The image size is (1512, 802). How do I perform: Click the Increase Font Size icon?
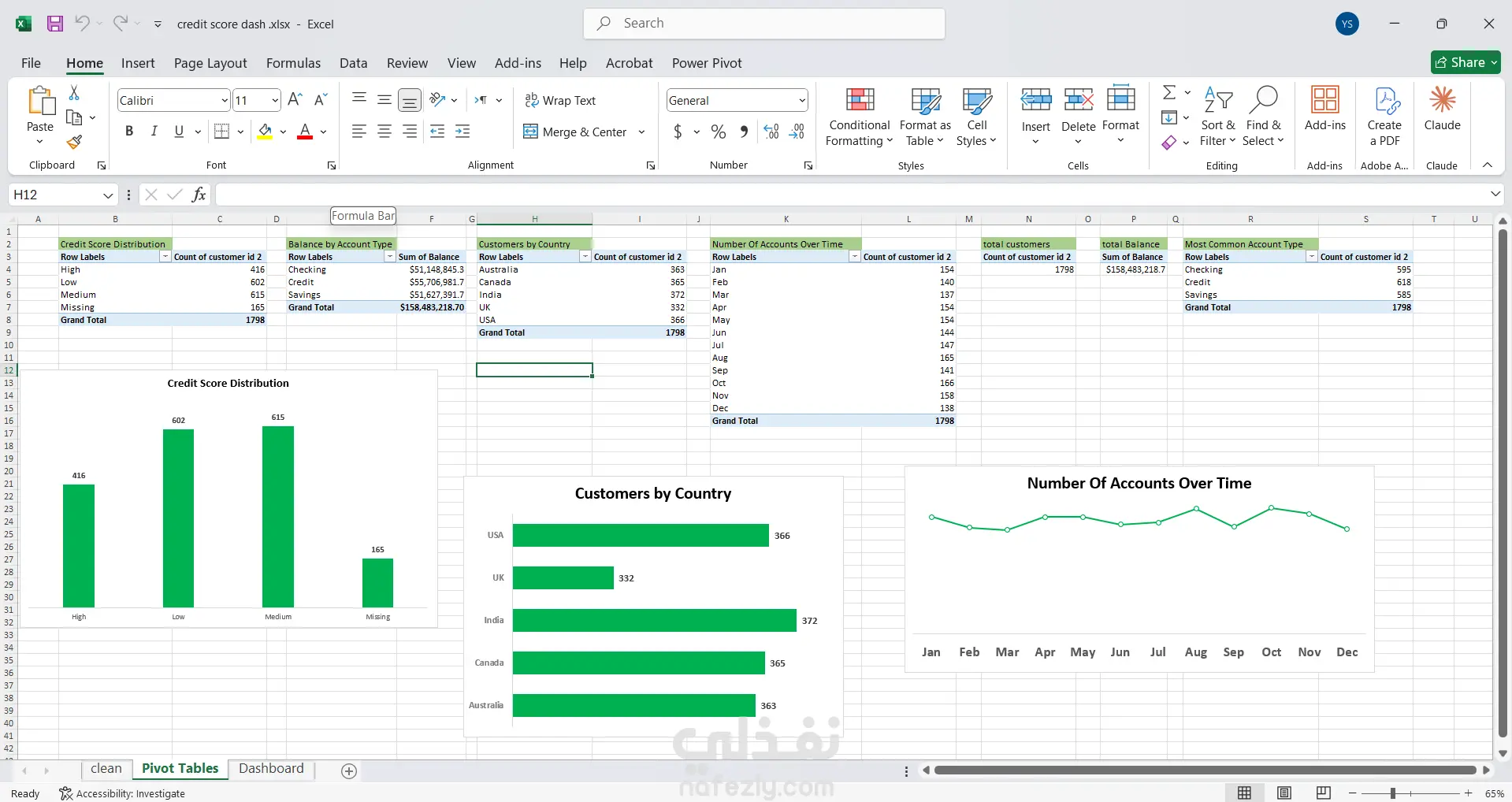(x=295, y=100)
